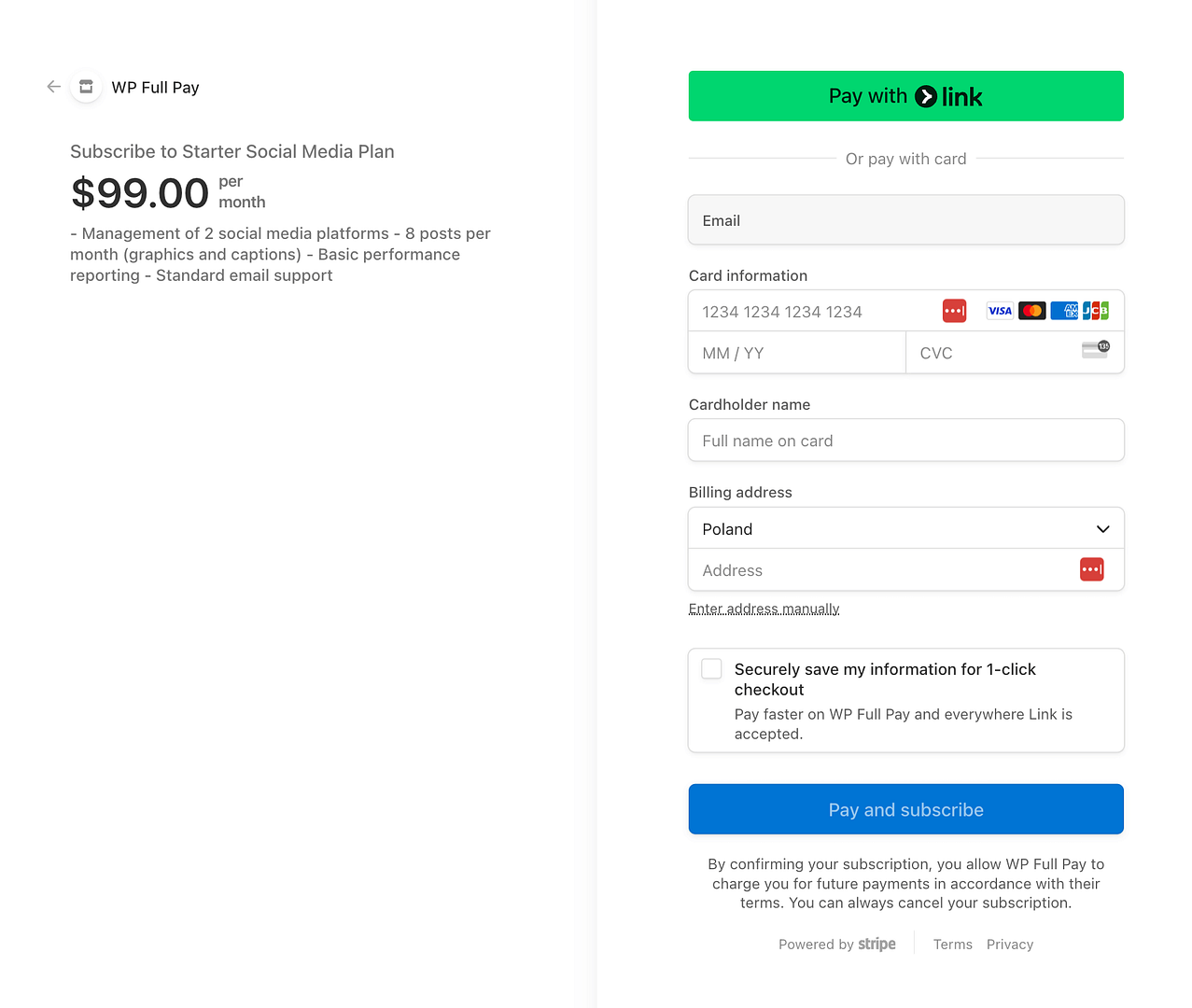Click the WP Full Pay store icon
The image size is (1192, 1008).
pyautogui.click(x=86, y=87)
